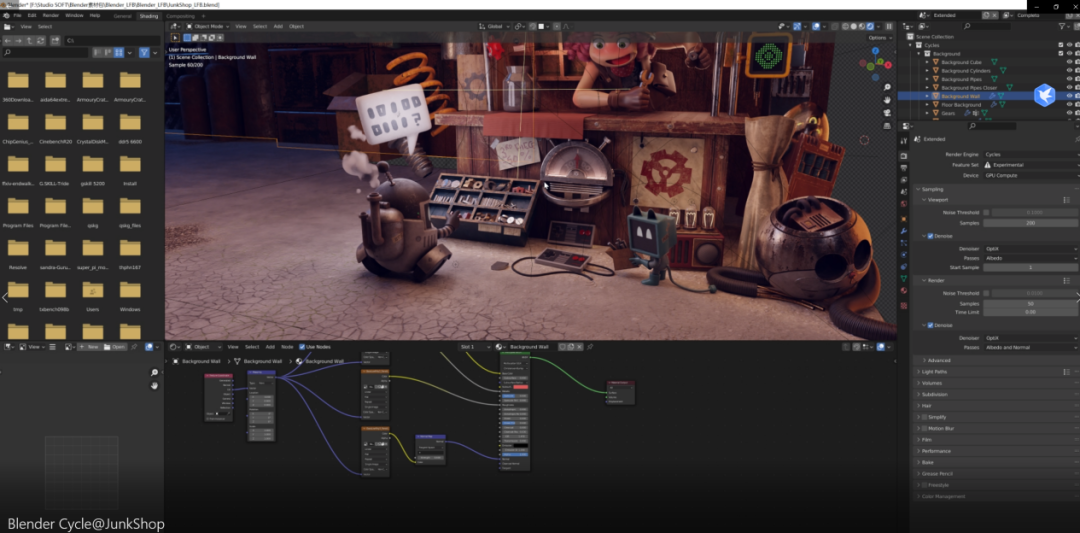Toggle camera view in viewport

[887, 113]
